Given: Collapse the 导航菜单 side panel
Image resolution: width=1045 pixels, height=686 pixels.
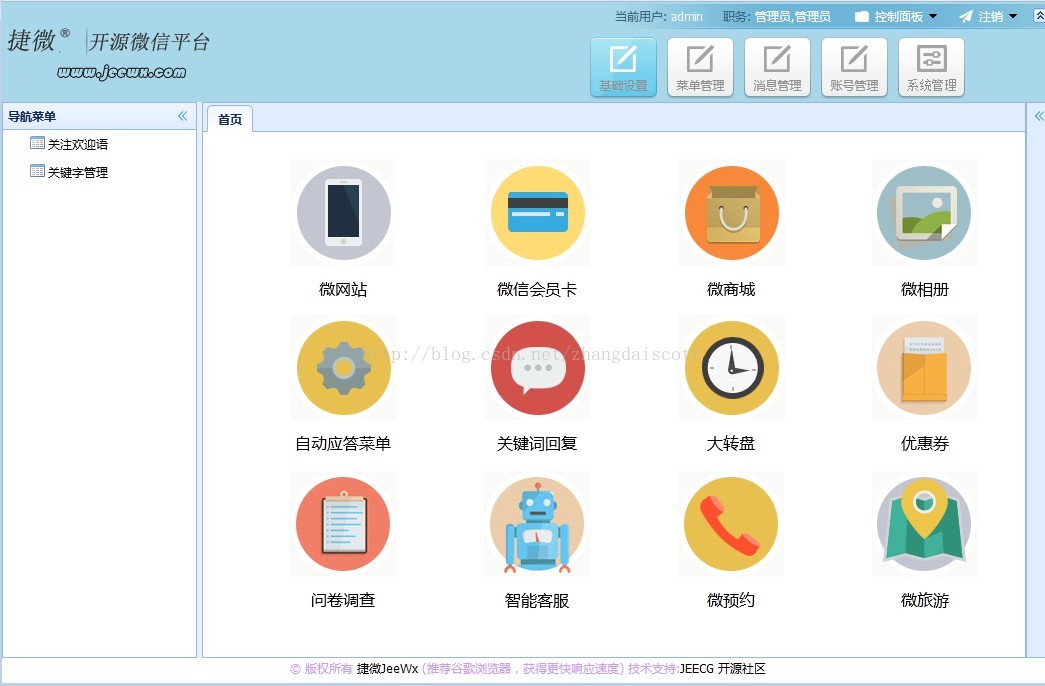Looking at the screenshot, I should tap(182, 116).
